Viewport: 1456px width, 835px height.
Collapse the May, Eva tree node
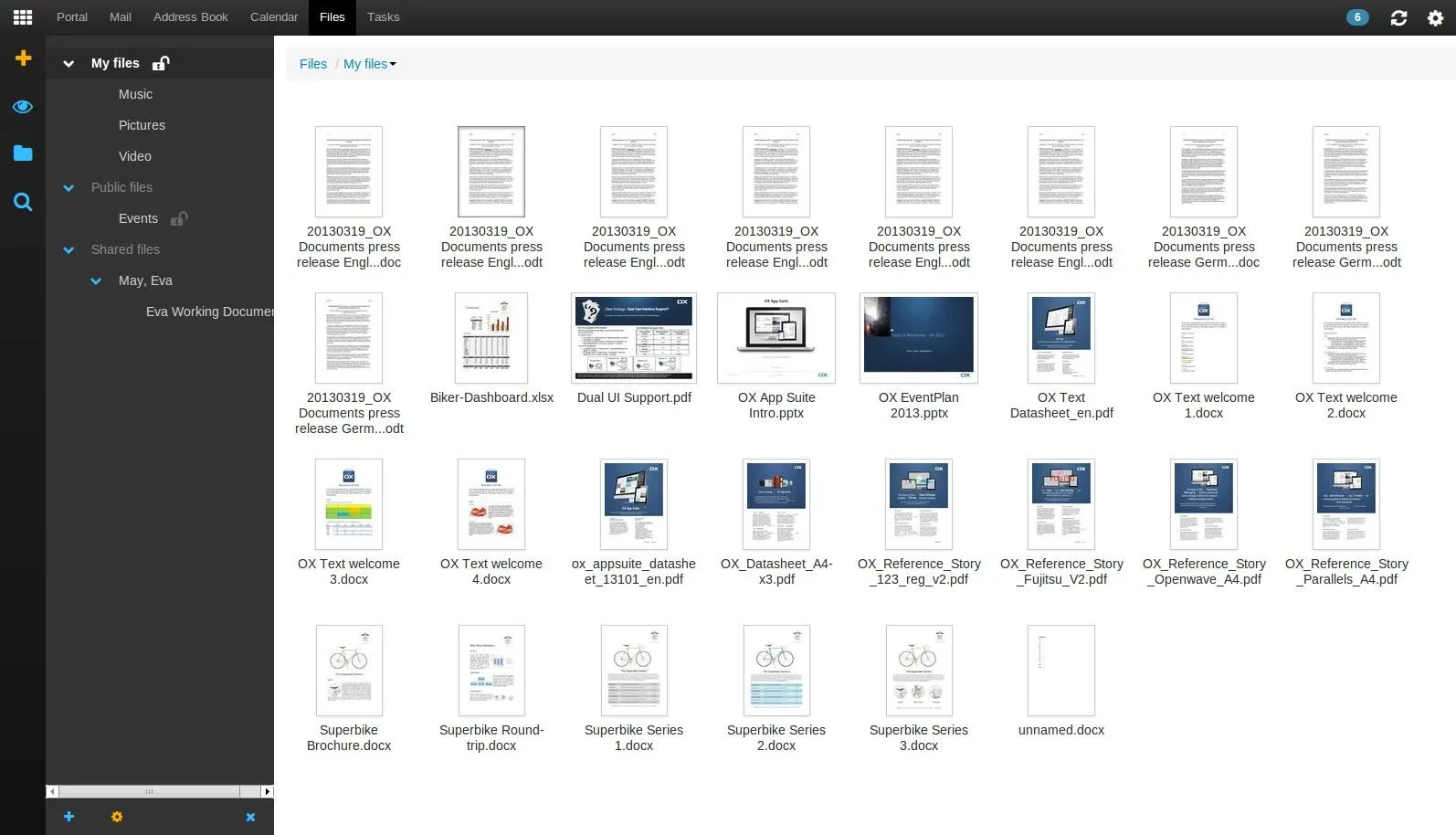[96, 280]
